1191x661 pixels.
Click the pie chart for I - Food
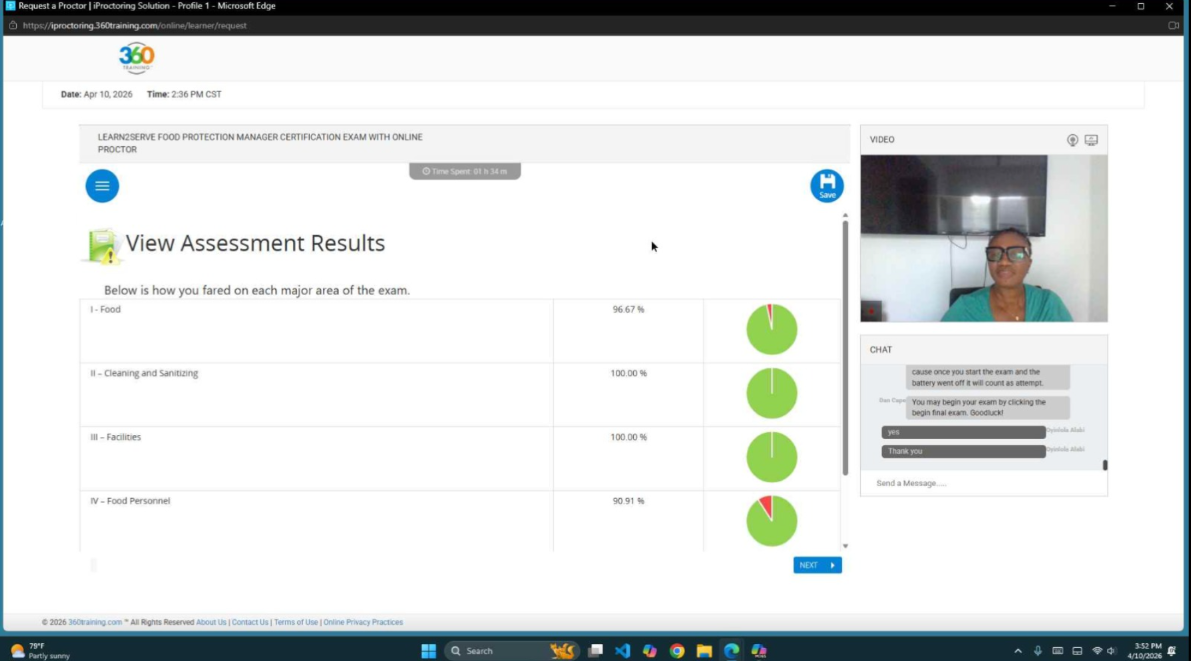772,329
